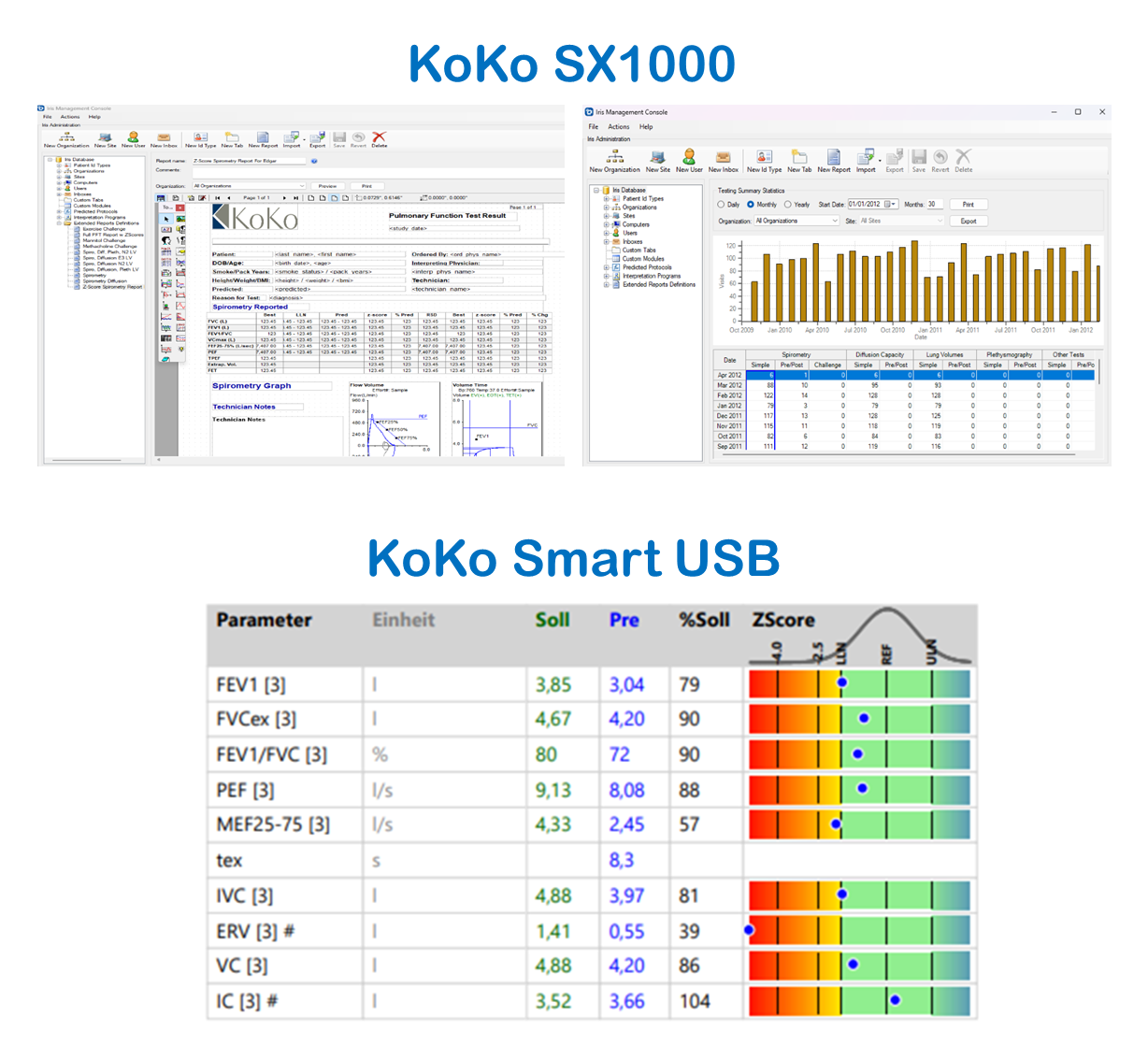This screenshot has width=1148, height=1061.
Task: Click the red Delete icon in report editor toolbar
Action: tap(379, 138)
